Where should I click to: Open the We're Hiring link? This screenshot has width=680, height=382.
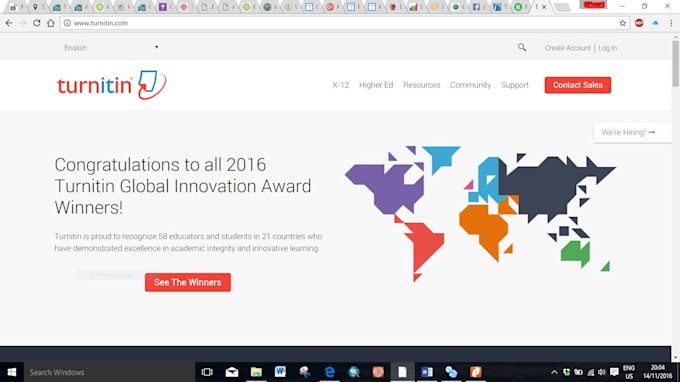(628, 132)
